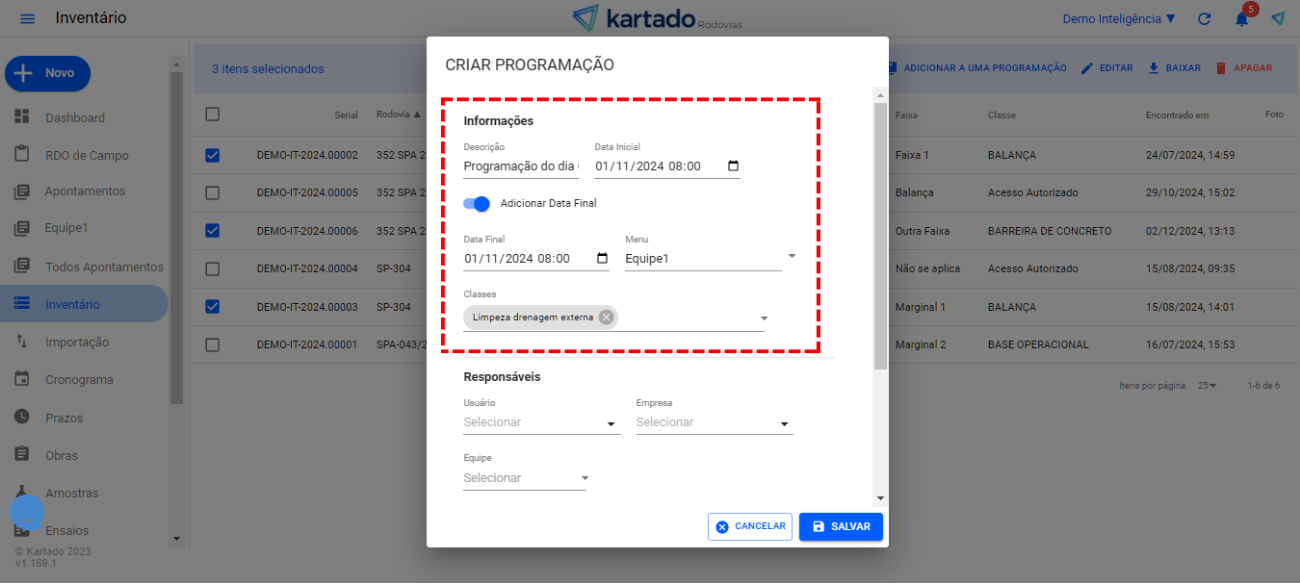Click the CANCELAR button
The height and width of the screenshot is (584, 1300).
pos(750,526)
